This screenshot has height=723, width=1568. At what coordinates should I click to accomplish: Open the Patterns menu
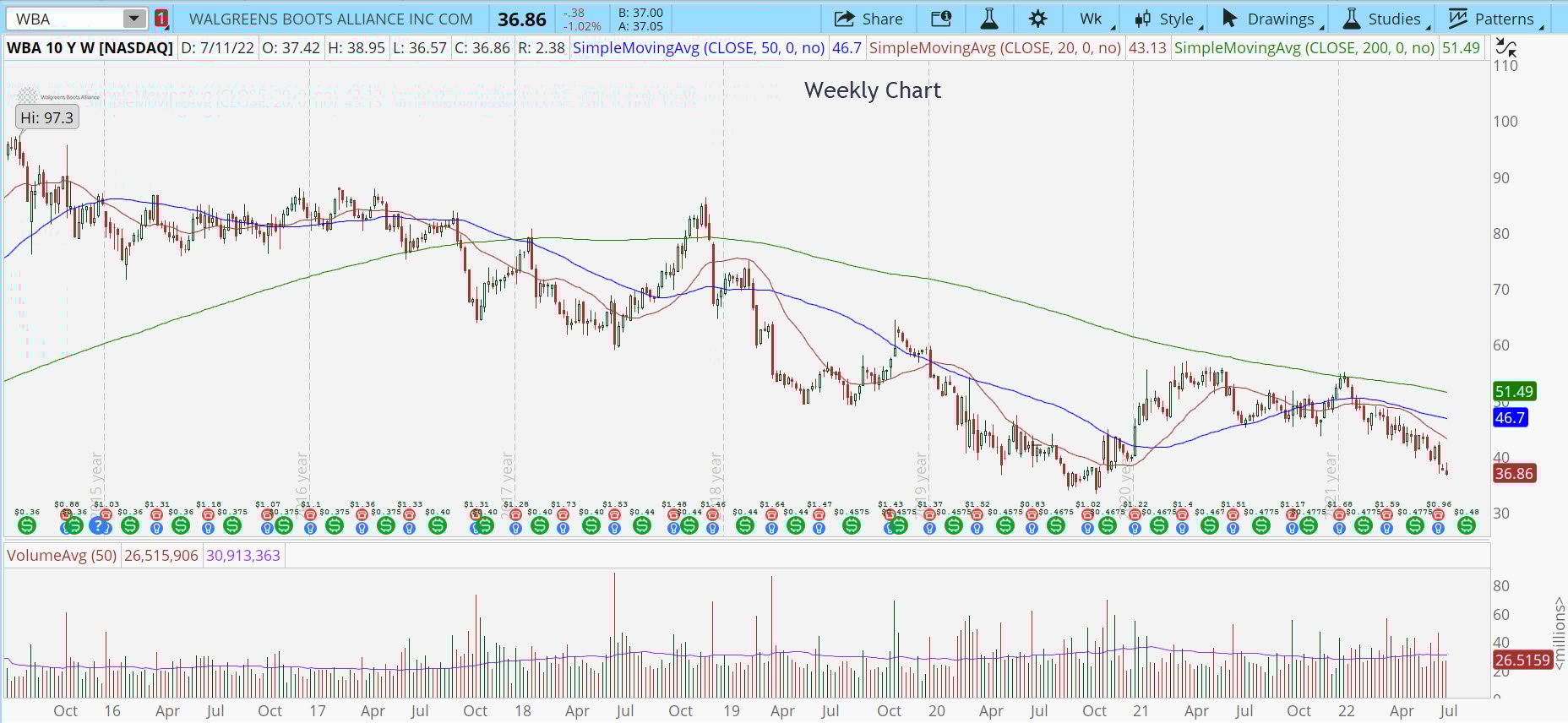(1495, 19)
